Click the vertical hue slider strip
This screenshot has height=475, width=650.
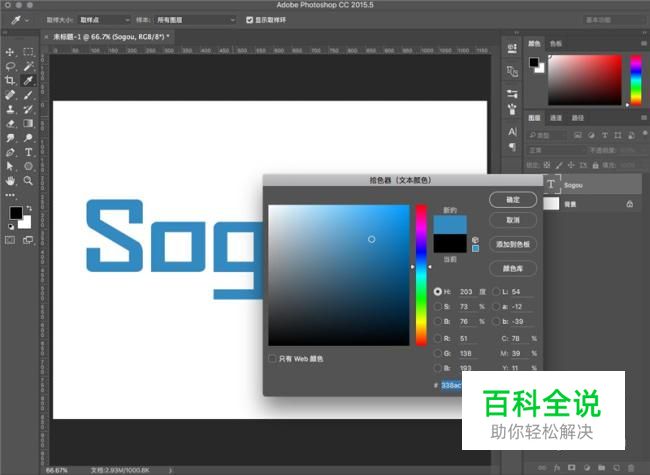coord(421,274)
